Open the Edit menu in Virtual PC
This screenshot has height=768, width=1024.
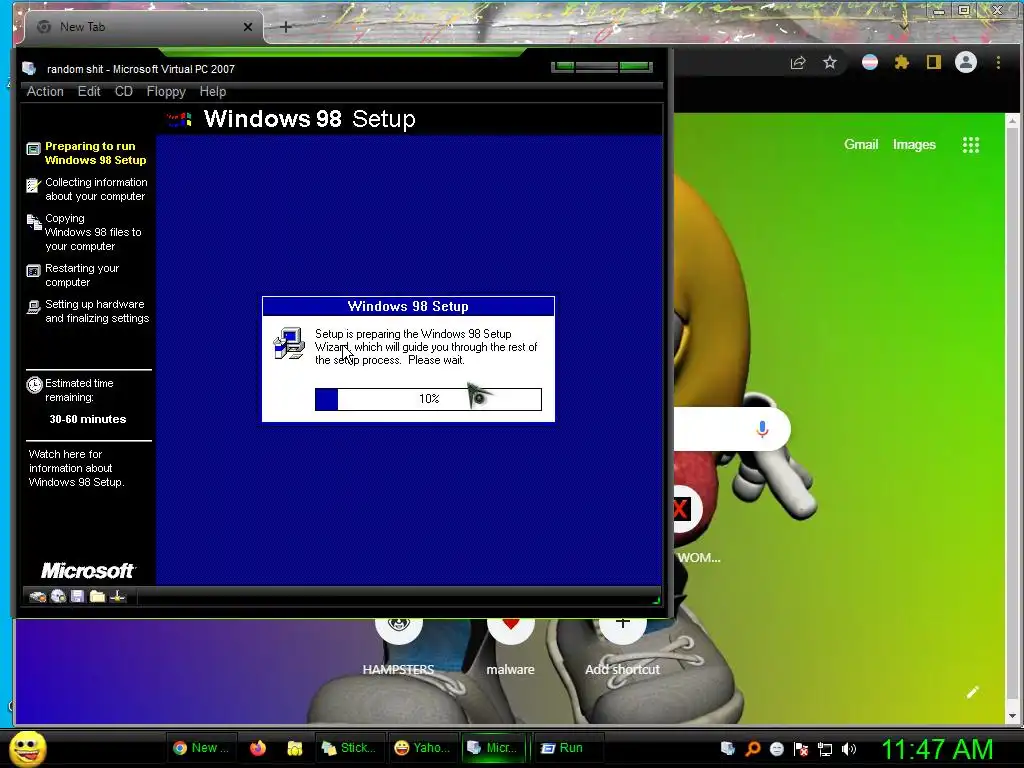coord(89,91)
